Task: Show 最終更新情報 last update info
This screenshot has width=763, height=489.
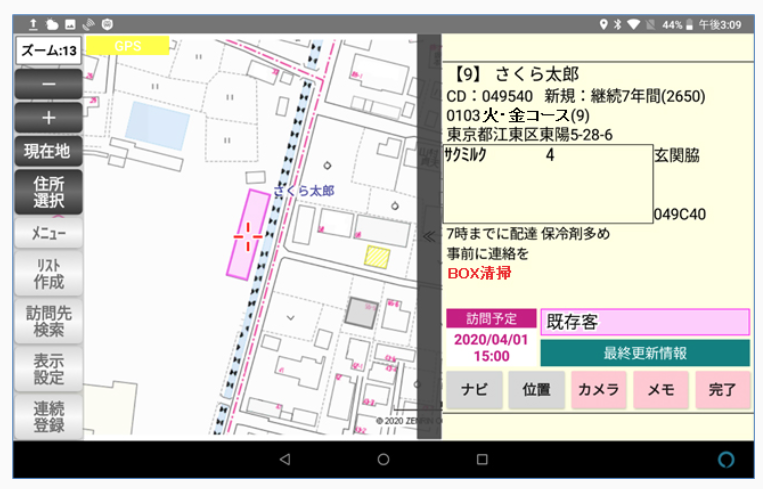Action: click(645, 353)
